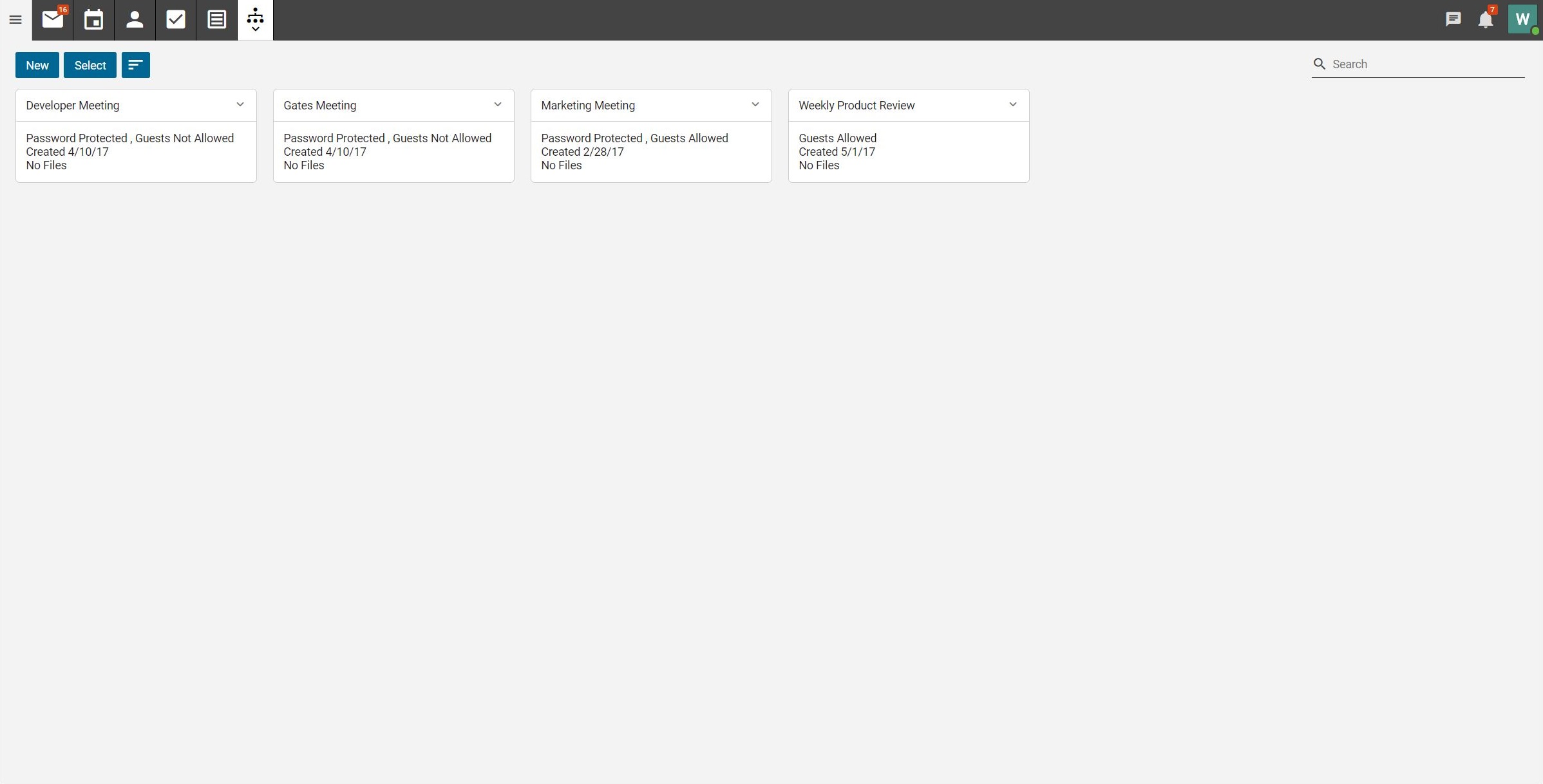
Task: Click on the Marketing Meeting card
Action: 651,135
